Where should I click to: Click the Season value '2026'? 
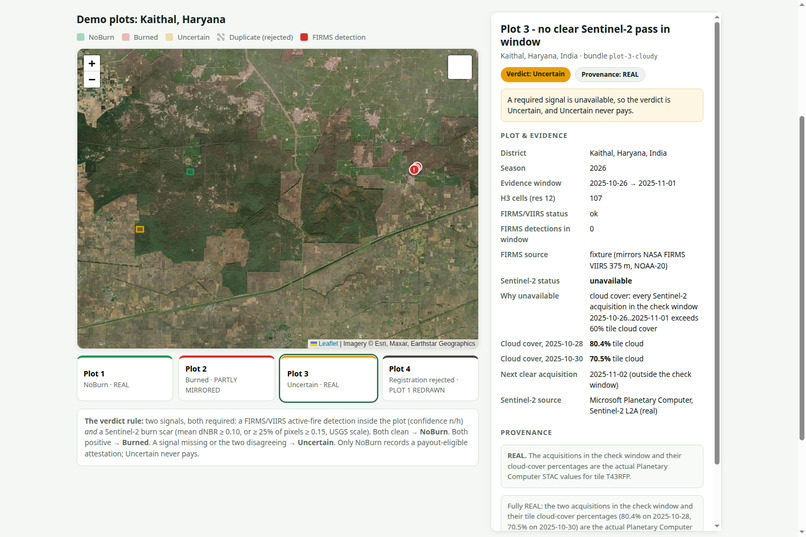pos(598,168)
